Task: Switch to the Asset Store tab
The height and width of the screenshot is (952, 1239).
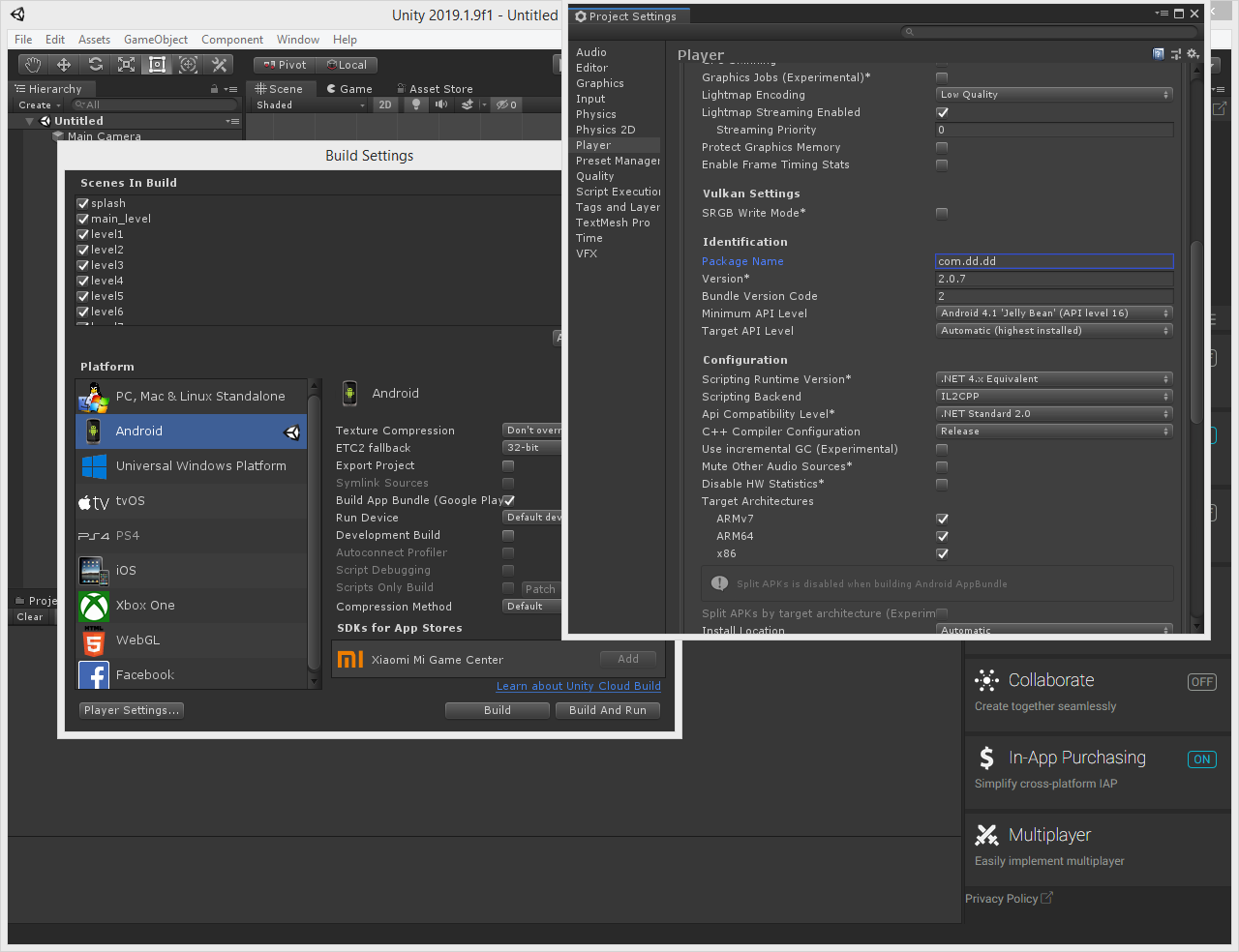Action: tap(434, 89)
